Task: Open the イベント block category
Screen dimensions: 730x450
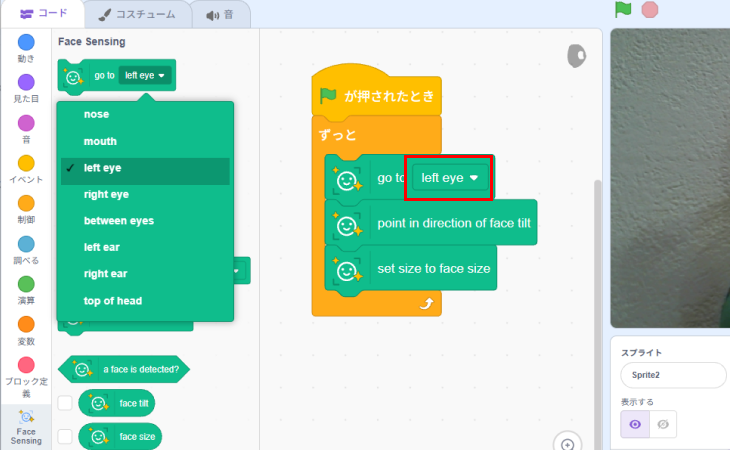Action: 26,163
